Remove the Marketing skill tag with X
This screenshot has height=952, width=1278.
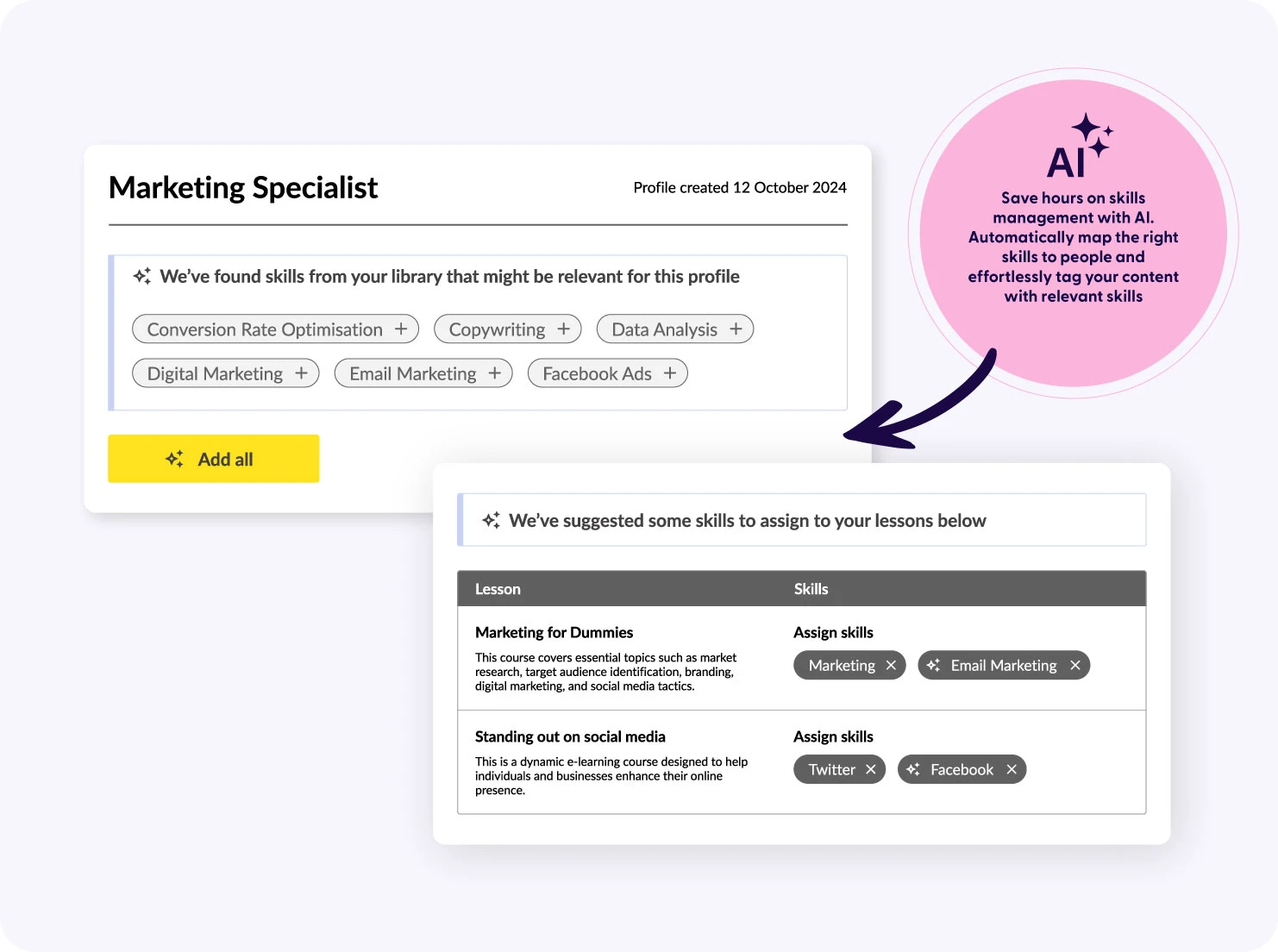(891, 666)
